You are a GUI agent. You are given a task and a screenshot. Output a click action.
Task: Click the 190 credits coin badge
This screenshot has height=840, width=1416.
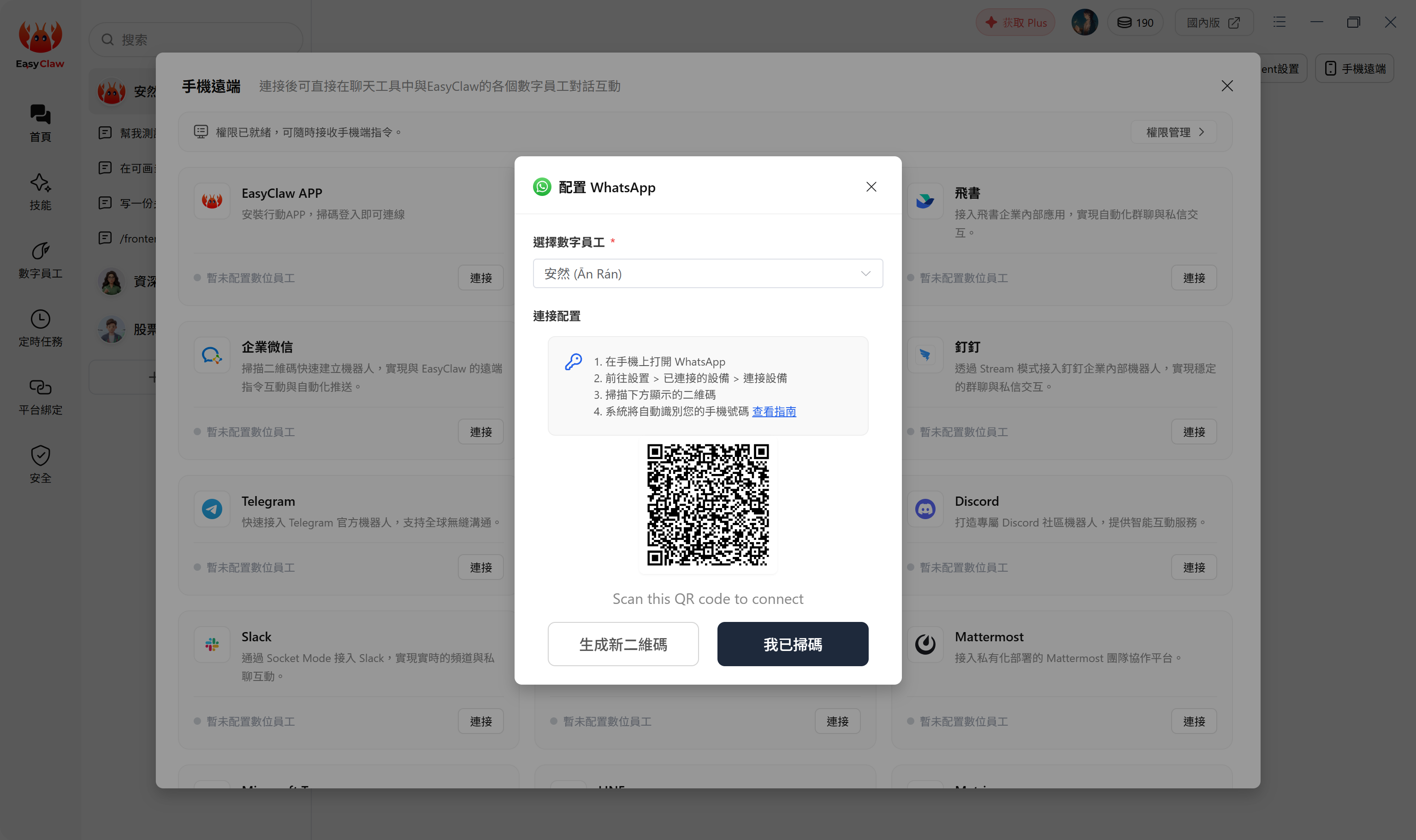[1135, 23]
